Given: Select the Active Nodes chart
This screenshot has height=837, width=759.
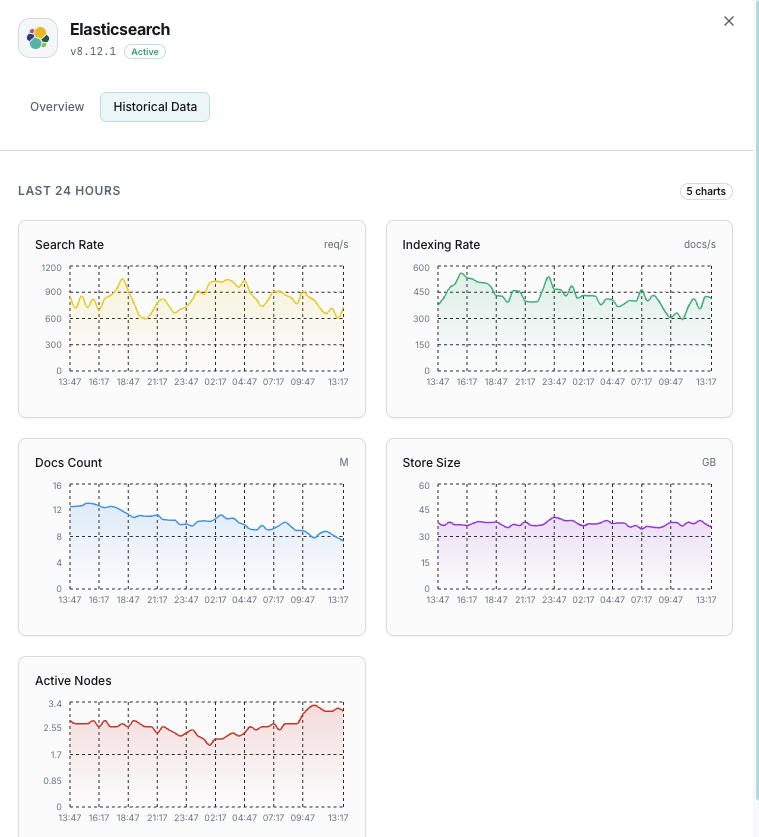Looking at the screenshot, I should 191,745.
